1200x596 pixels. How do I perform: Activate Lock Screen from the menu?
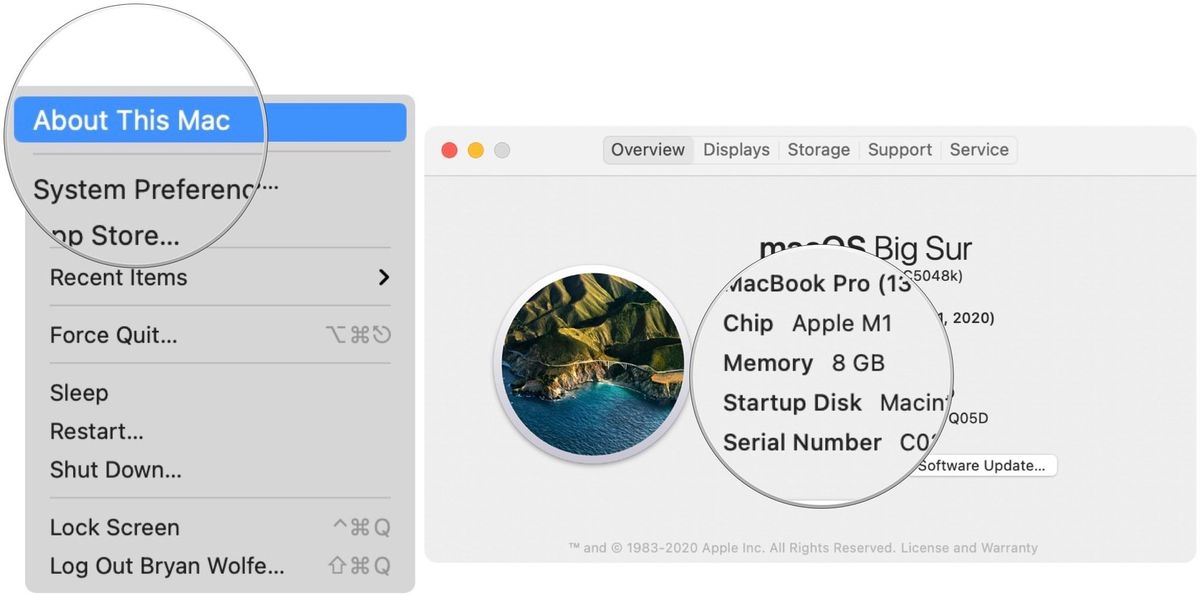[114, 527]
